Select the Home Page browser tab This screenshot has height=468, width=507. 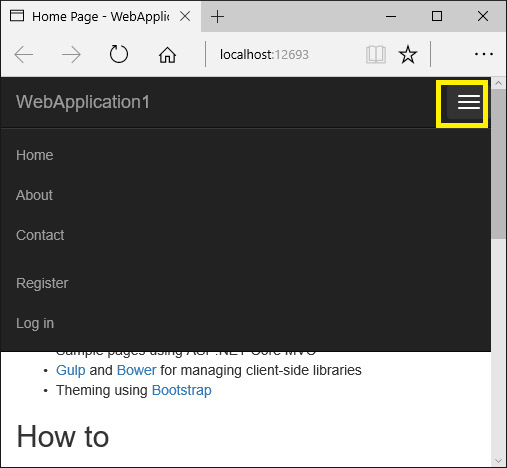101,16
